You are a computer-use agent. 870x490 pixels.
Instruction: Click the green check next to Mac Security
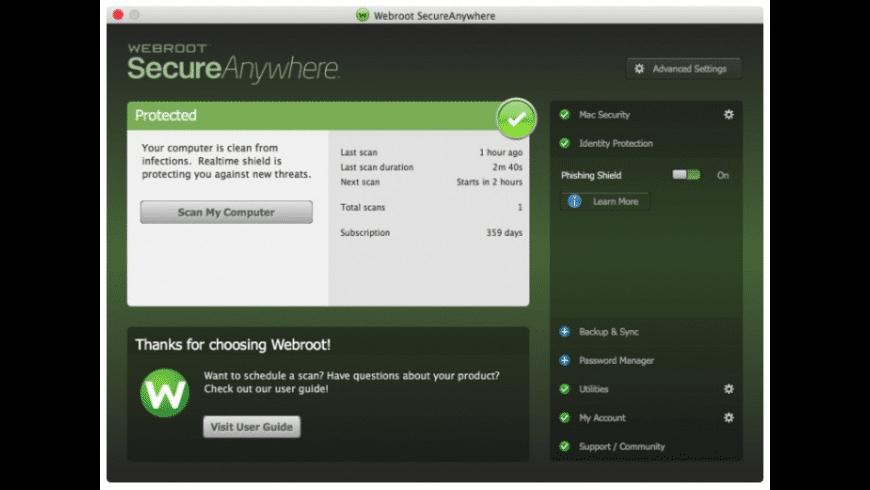565,114
